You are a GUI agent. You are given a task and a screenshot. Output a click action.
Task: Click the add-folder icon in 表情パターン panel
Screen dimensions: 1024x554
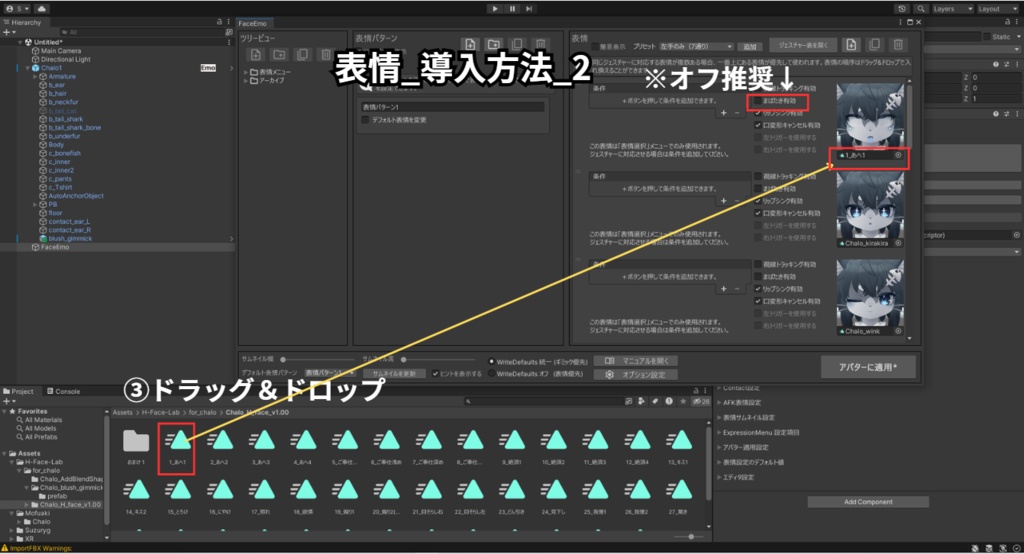494,44
